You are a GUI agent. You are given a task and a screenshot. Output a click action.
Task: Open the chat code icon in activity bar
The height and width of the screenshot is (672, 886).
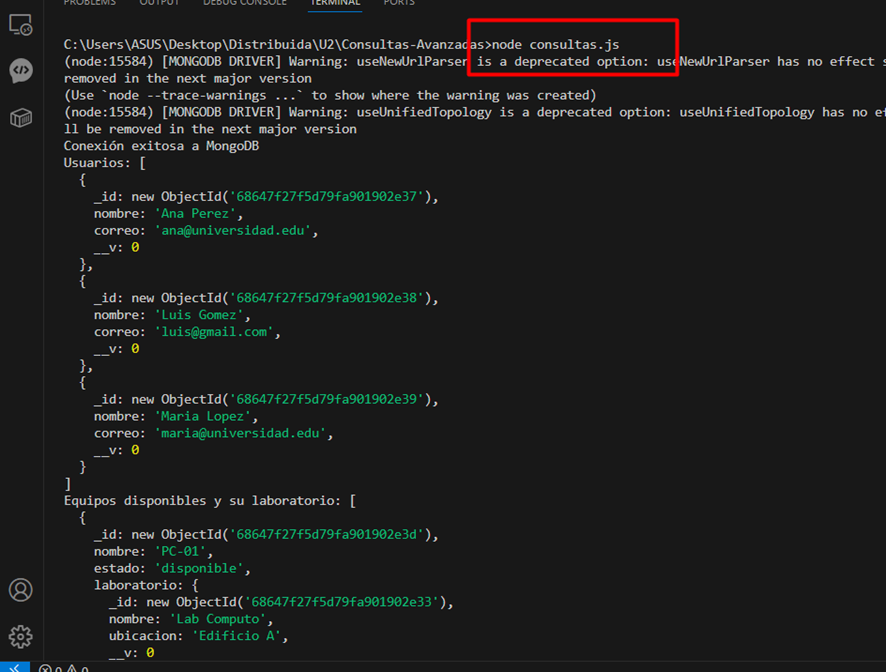coord(21,71)
